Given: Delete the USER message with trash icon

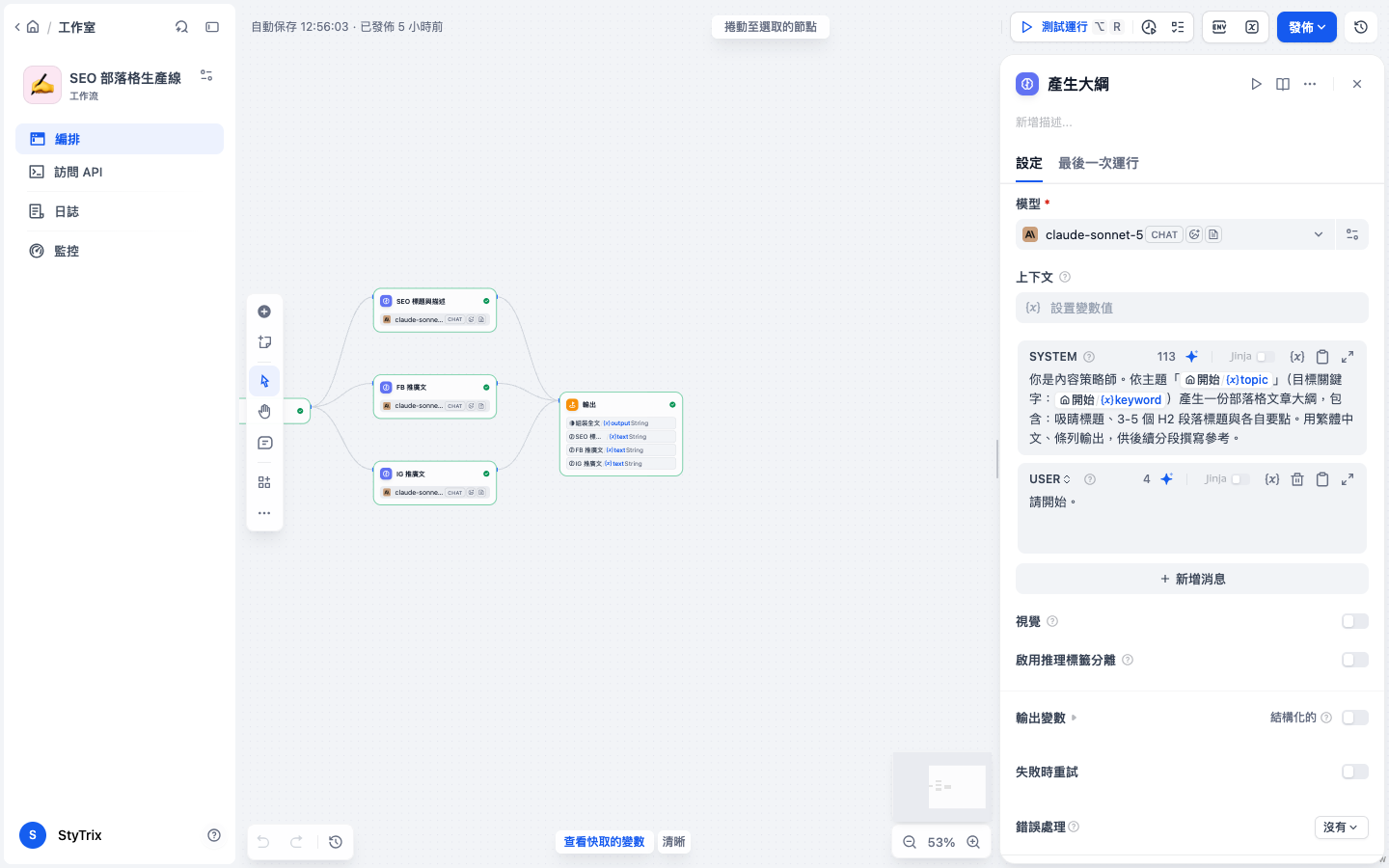Looking at the screenshot, I should pyautogui.click(x=1297, y=479).
